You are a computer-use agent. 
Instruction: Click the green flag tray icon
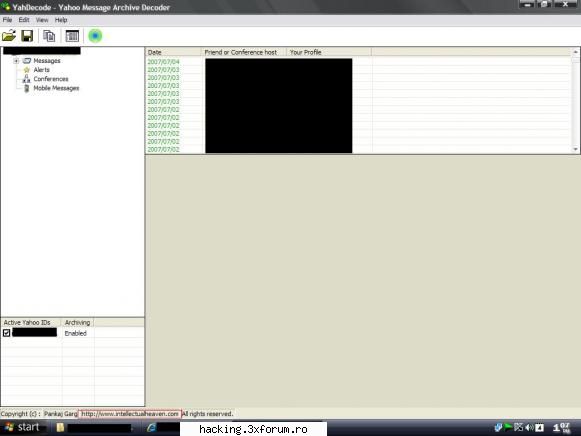click(508, 428)
